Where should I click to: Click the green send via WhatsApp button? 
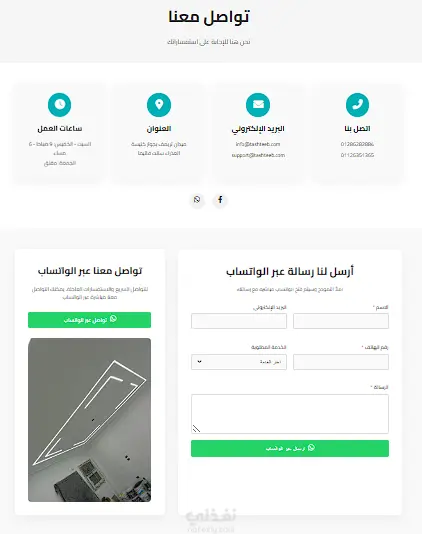pyautogui.click(x=290, y=448)
